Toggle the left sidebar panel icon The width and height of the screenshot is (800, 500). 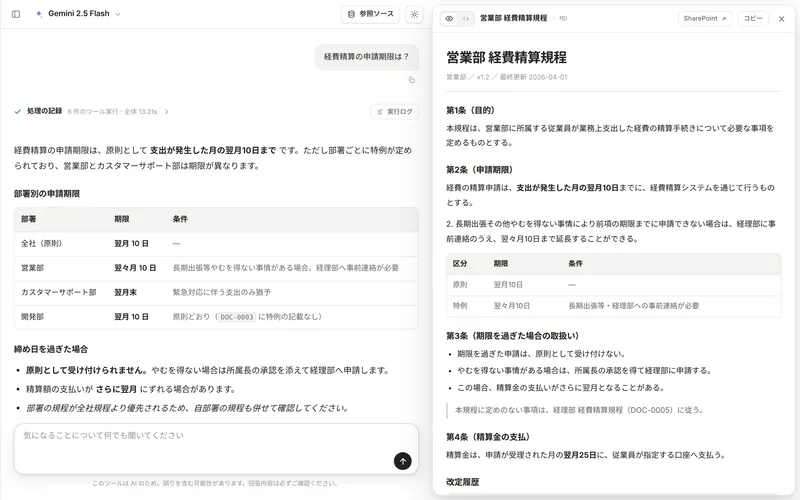pyautogui.click(x=16, y=14)
